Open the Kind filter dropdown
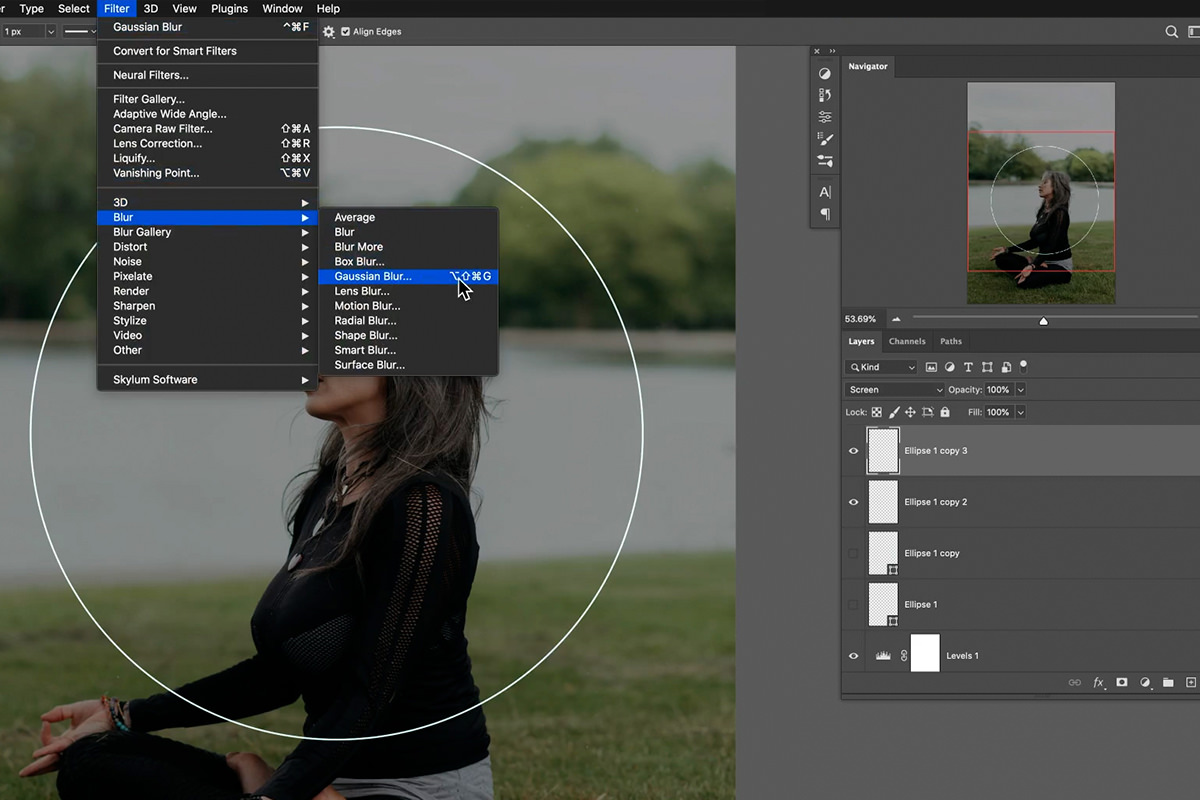The image size is (1200, 800). coord(881,367)
